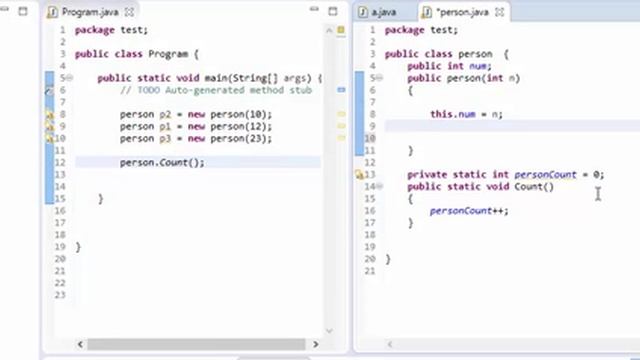This screenshot has height=360, width=640.
Task: Minimize the left-side view panel
Action: [x=4, y=9]
